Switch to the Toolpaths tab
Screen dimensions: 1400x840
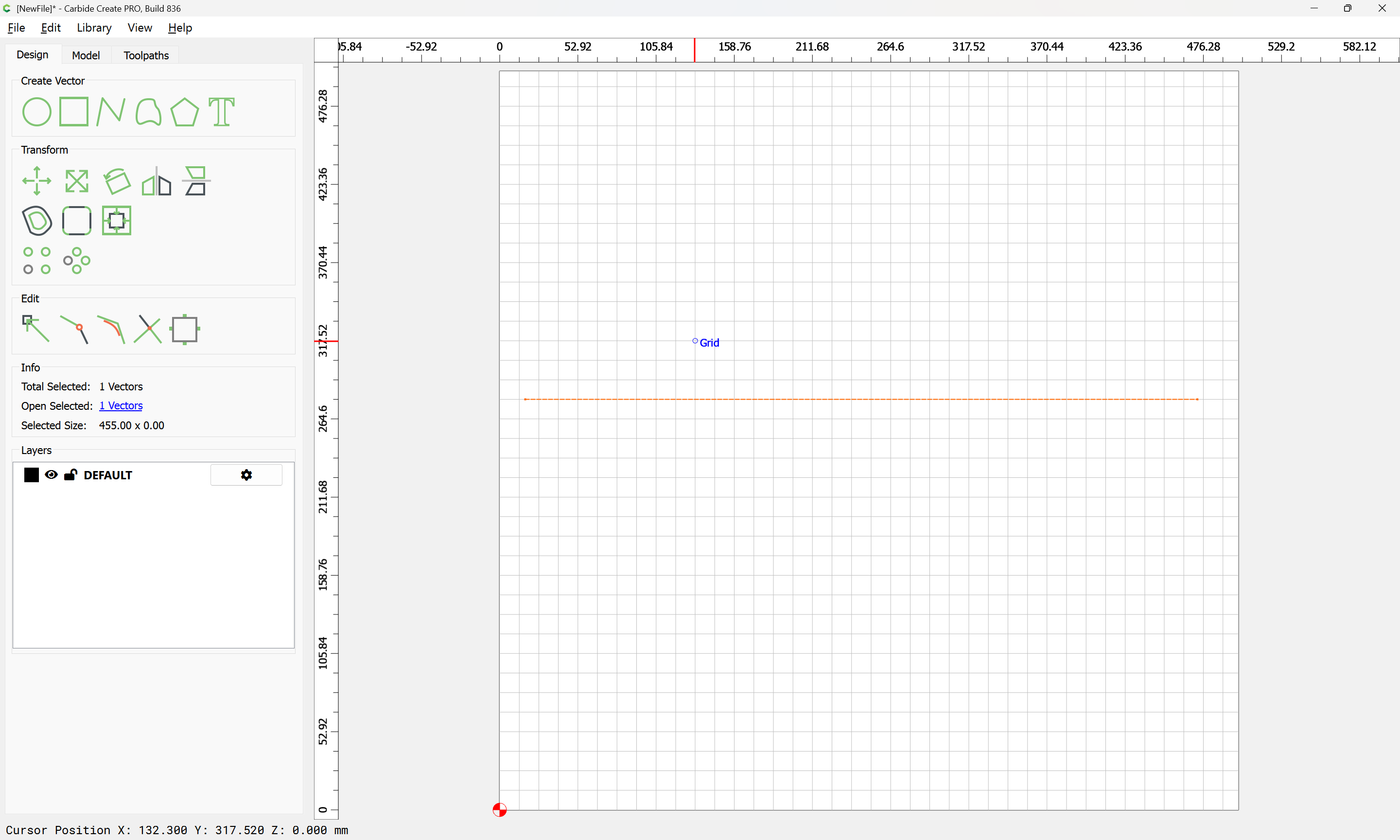(146, 55)
